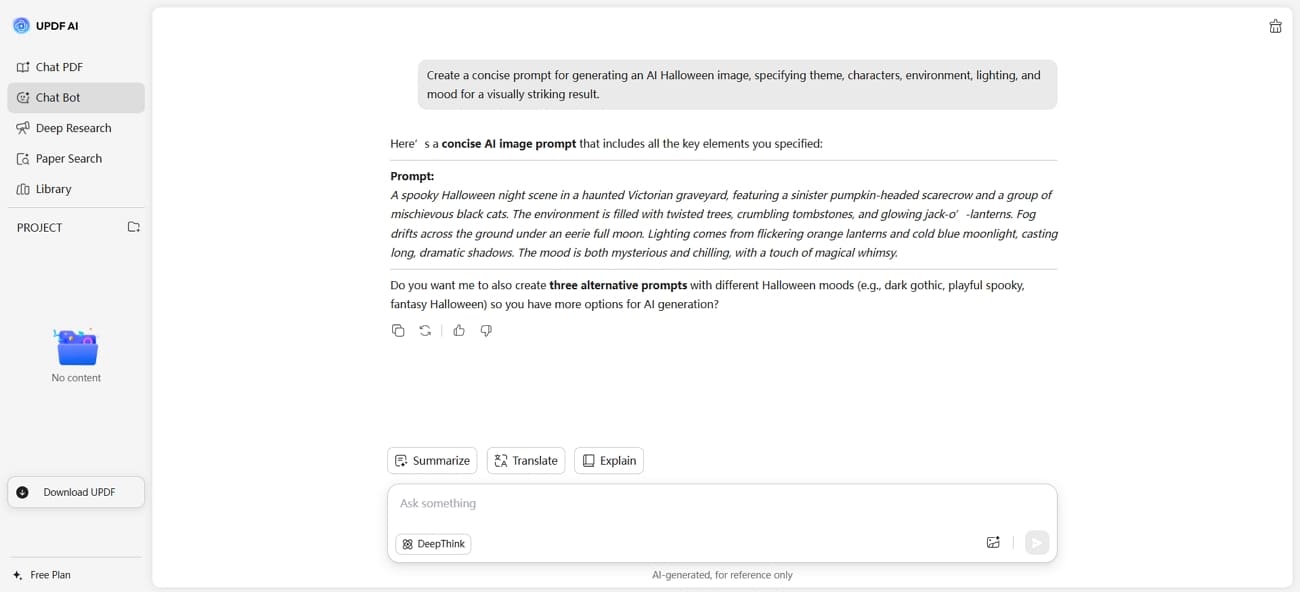Image resolution: width=1300 pixels, height=592 pixels.
Task: Give a thumbs up to the response
Action: [x=458, y=330]
